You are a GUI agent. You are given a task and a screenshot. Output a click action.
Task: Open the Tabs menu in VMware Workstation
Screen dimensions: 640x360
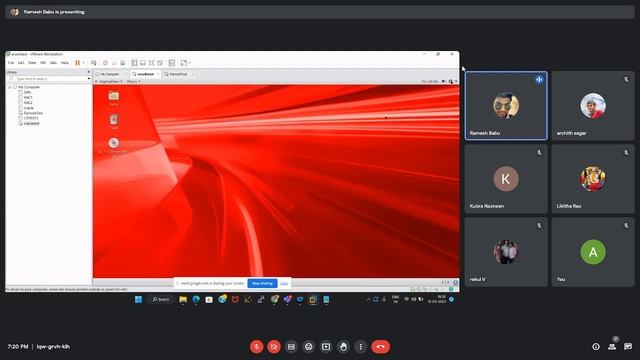53,63
